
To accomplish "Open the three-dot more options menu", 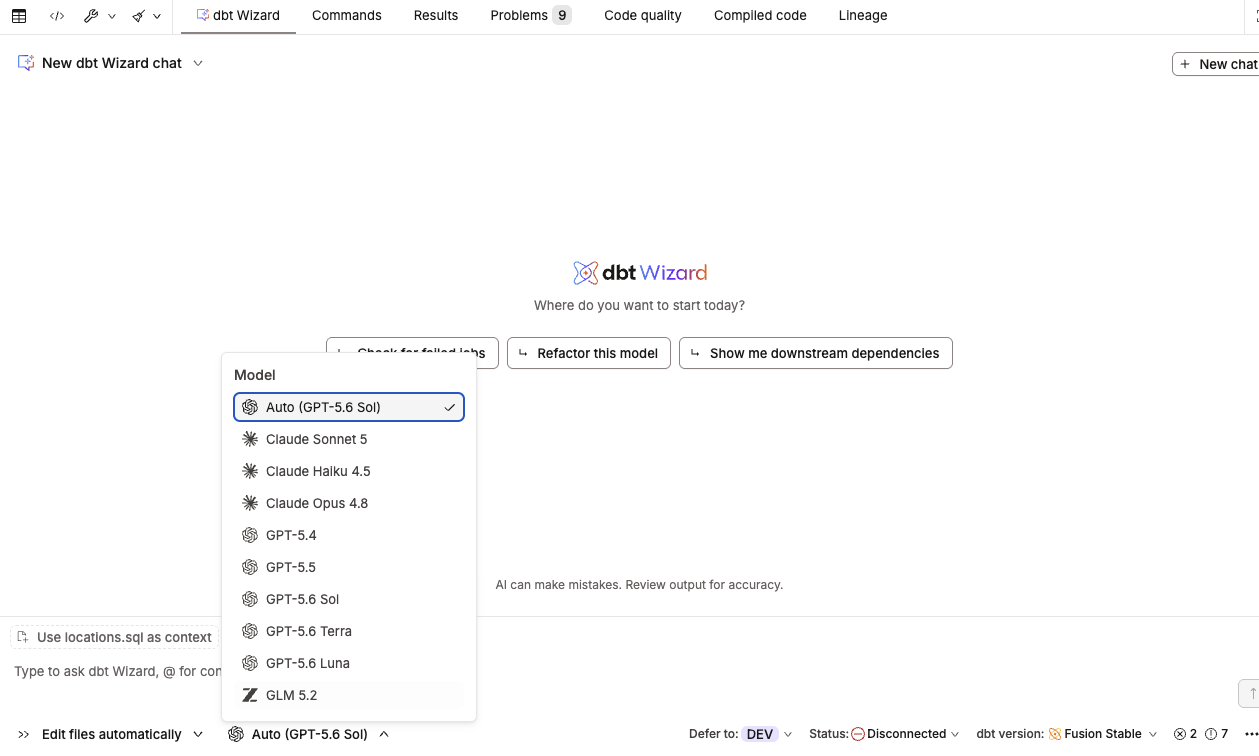I will pyautogui.click(x=1249, y=734).
